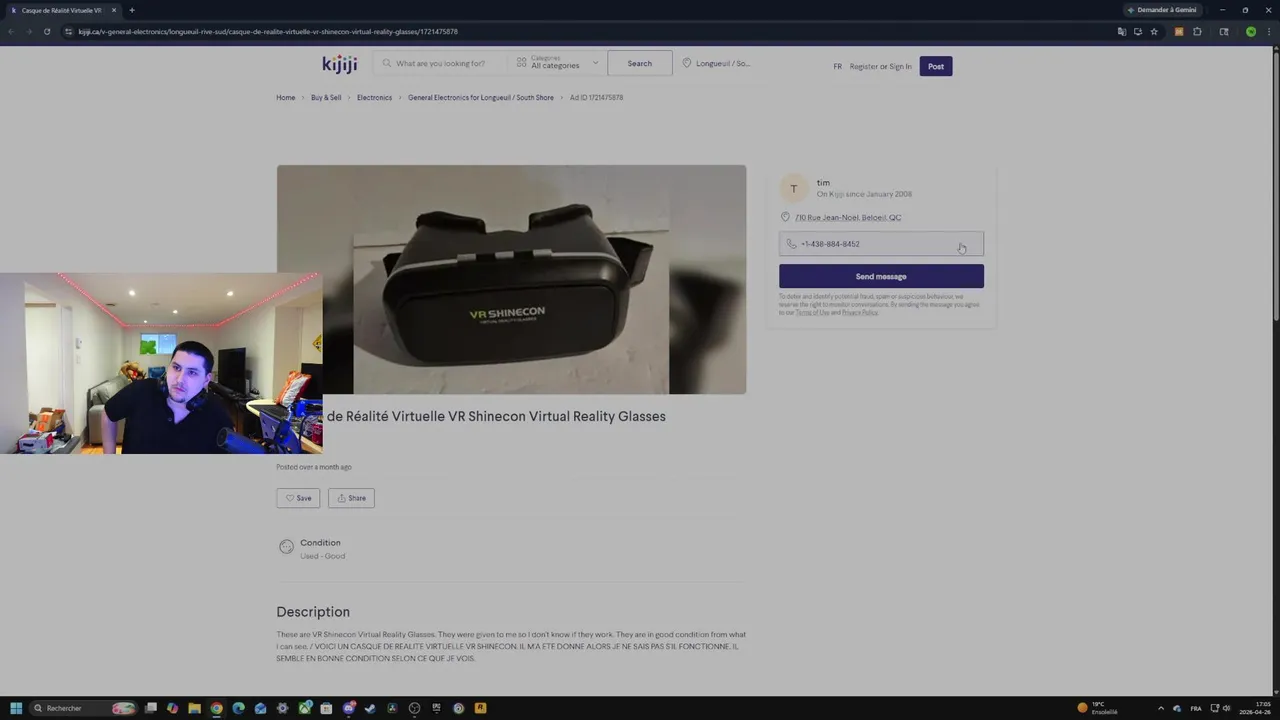Open seller tim's profile

point(823,182)
